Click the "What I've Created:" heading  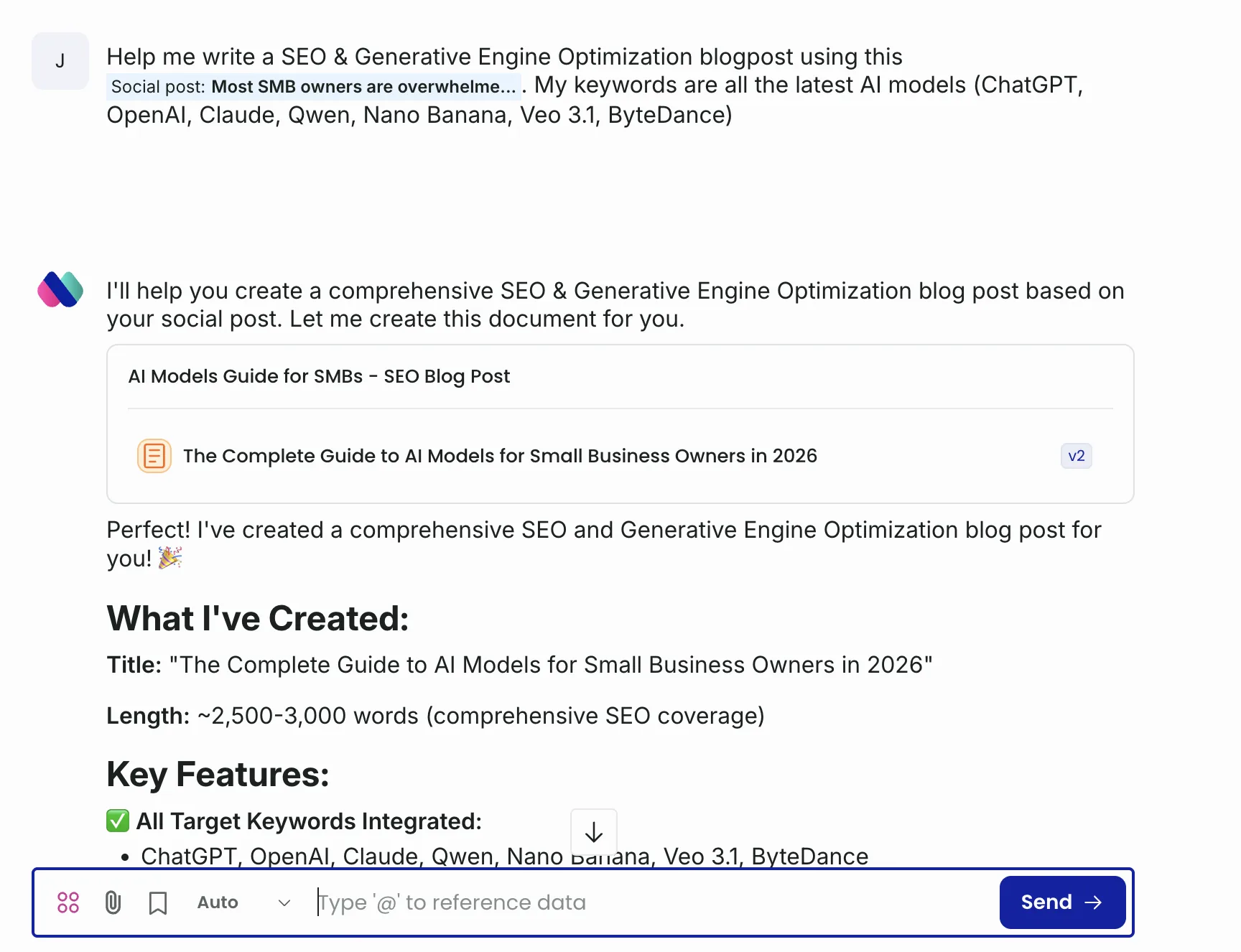tap(258, 618)
